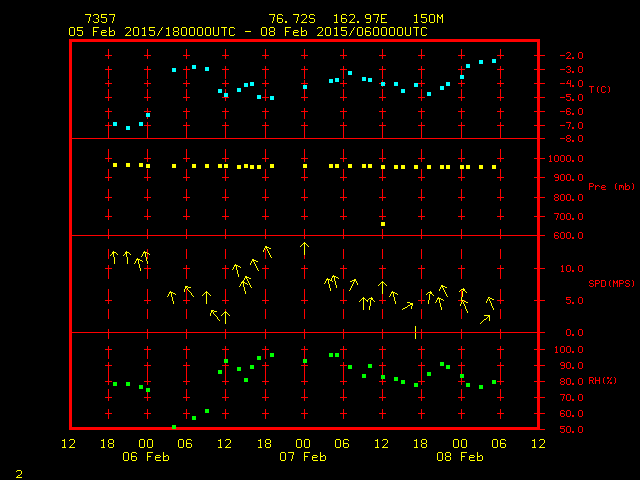This screenshot has height=480, width=640.
Task: Click the last cyan temperature point on right
Action: coord(494,61)
